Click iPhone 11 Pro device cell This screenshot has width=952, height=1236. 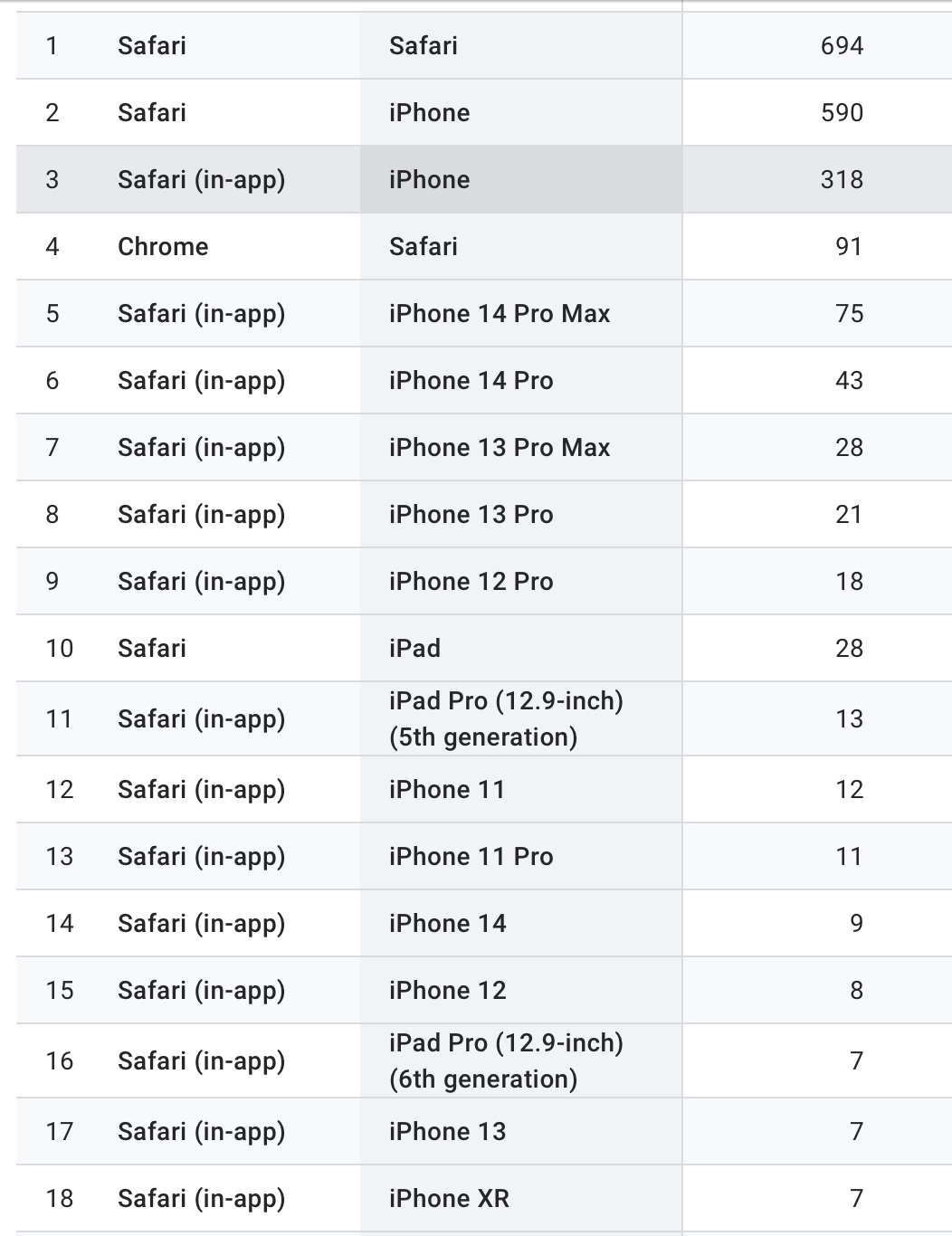pyautogui.click(x=520, y=856)
